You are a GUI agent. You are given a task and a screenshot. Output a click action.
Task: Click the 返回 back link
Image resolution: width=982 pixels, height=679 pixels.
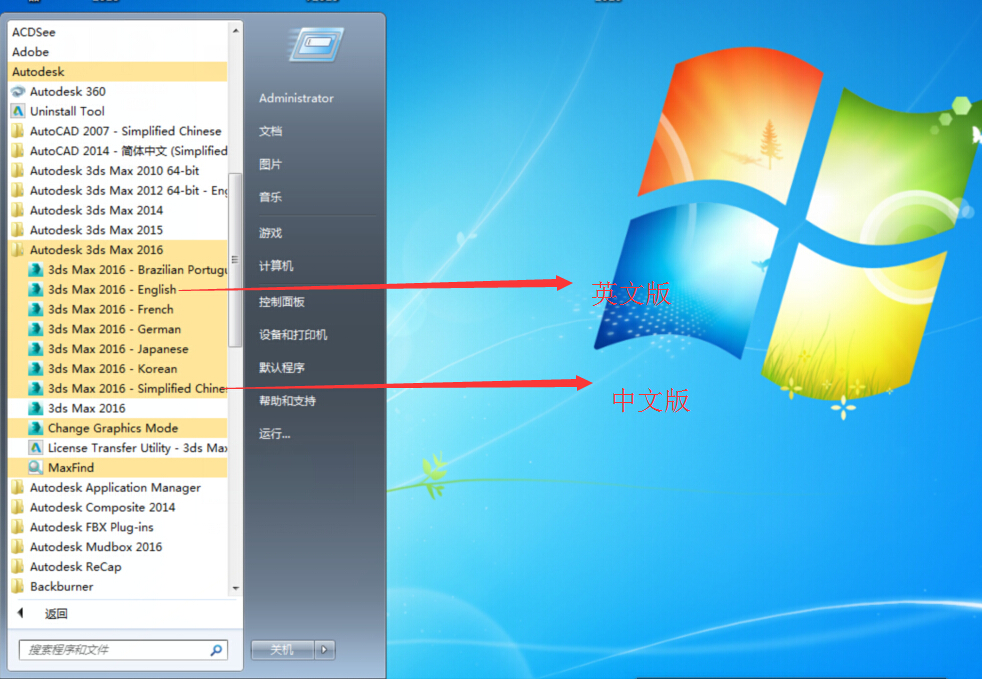56,613
